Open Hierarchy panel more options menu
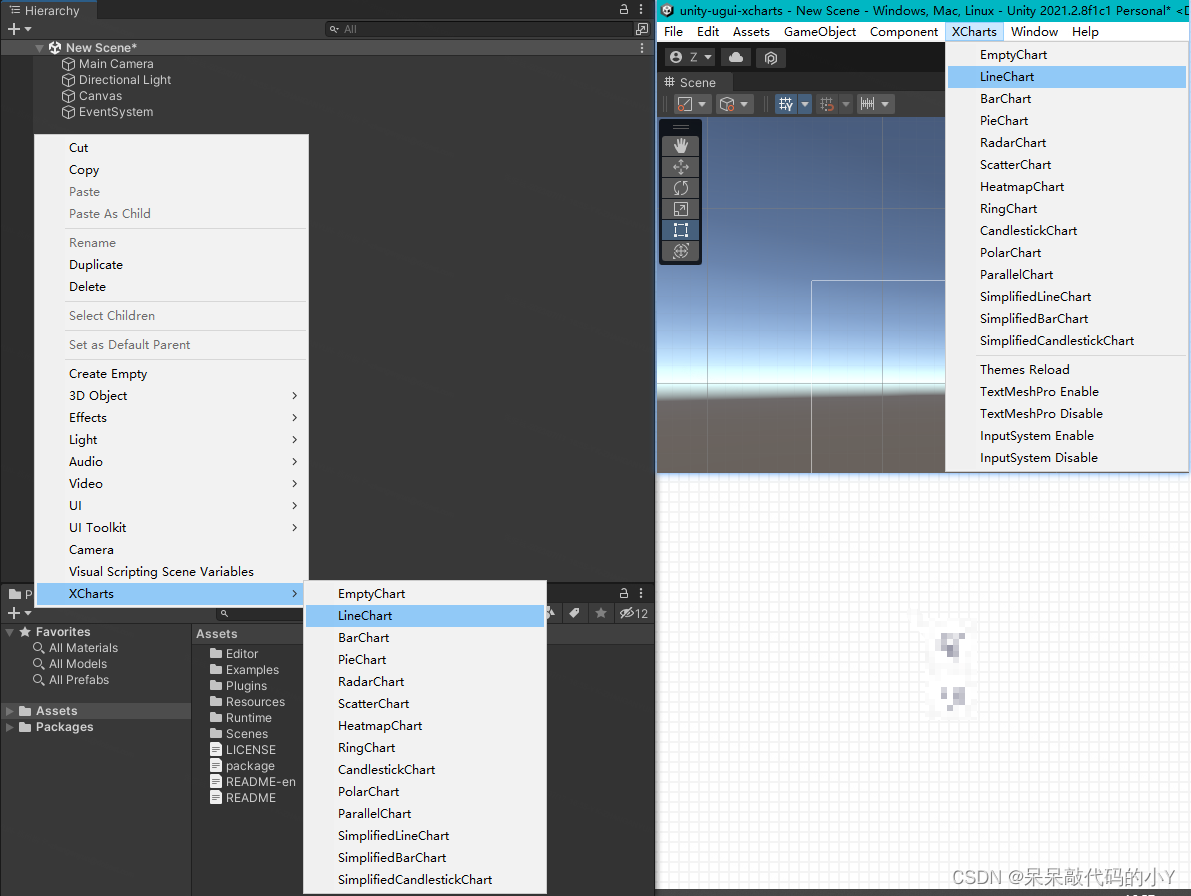The width and height of the screenshot is (1191, 896). click(642, 9)
